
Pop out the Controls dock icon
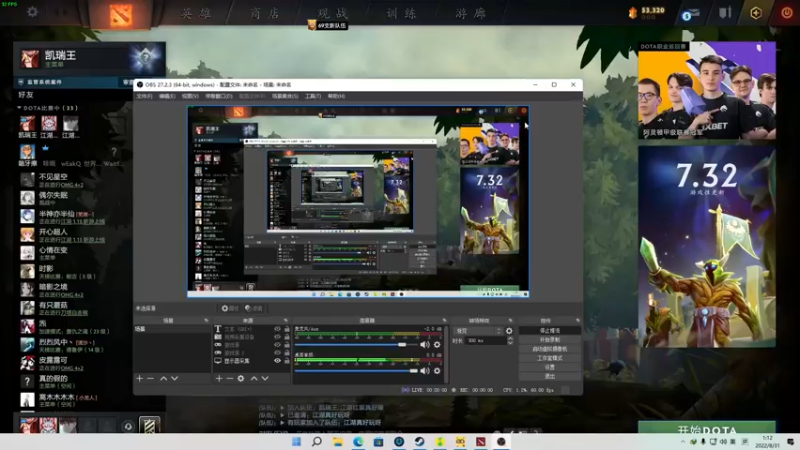(x=578, y=320)
